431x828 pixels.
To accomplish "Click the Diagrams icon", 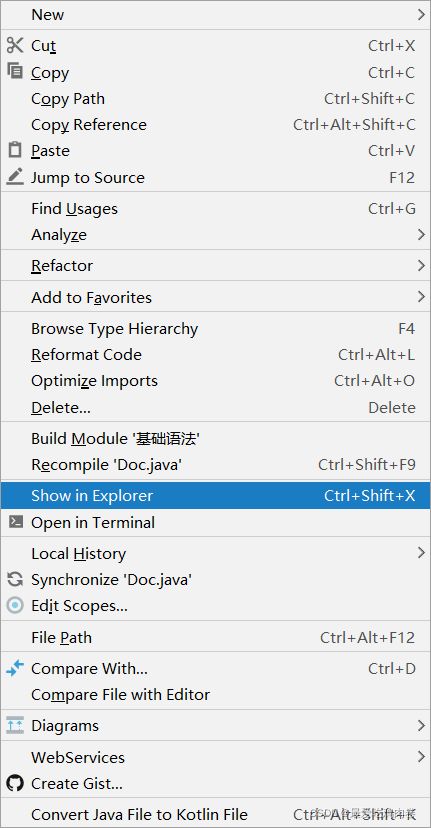I will point(15,725).
